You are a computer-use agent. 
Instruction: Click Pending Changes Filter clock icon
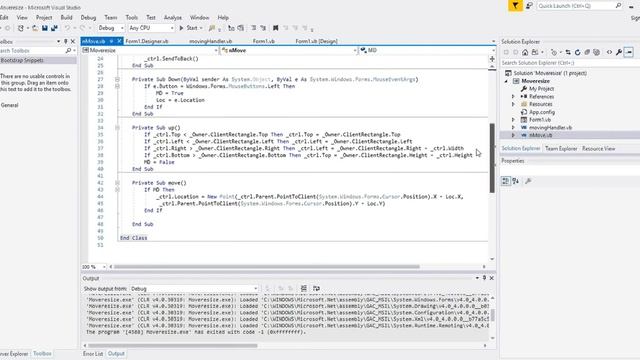click(x=554, y=52)
